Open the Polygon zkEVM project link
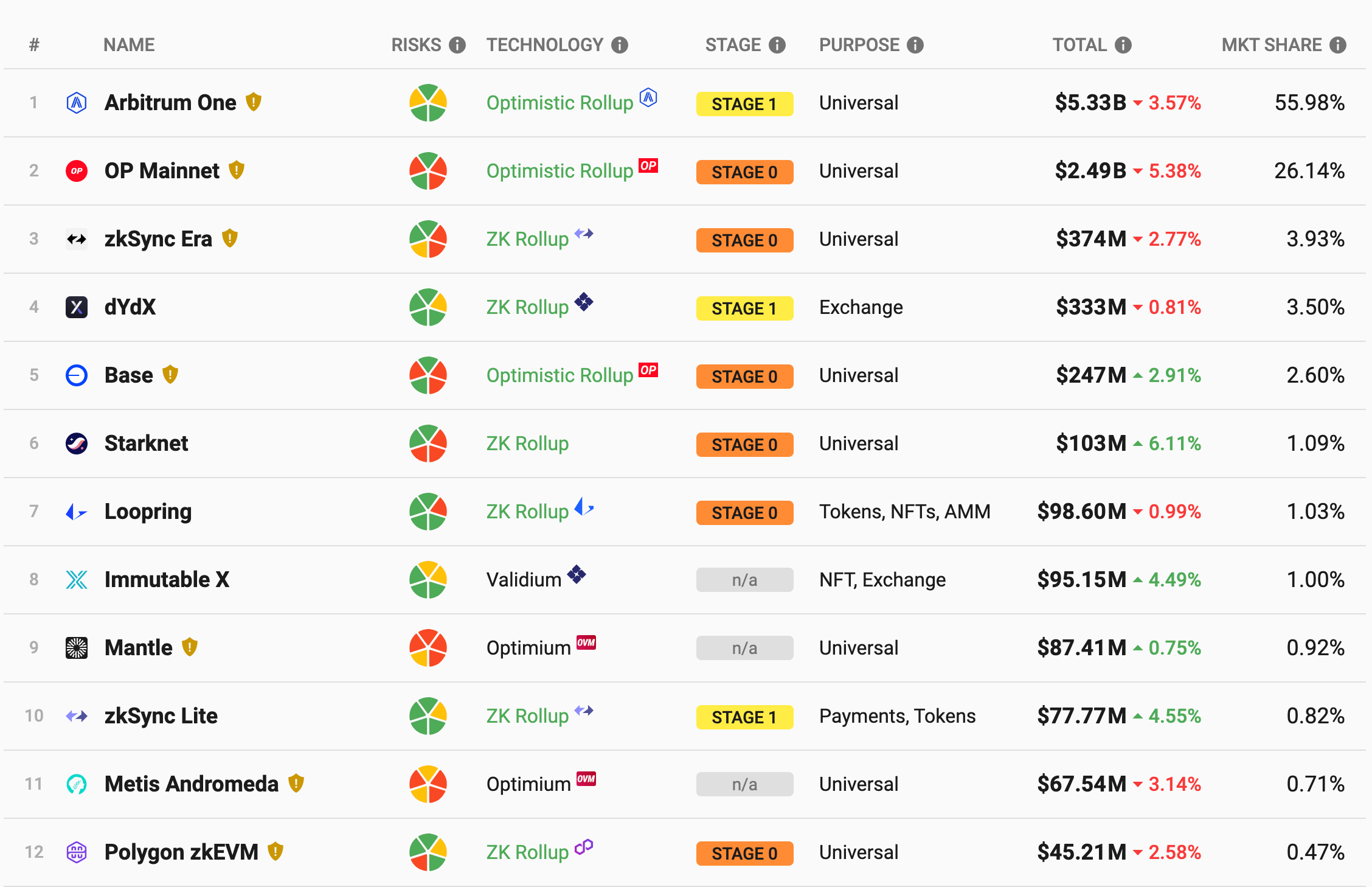Image resolution: width=1372 pixels, height=887 pixels. [181, 852]
